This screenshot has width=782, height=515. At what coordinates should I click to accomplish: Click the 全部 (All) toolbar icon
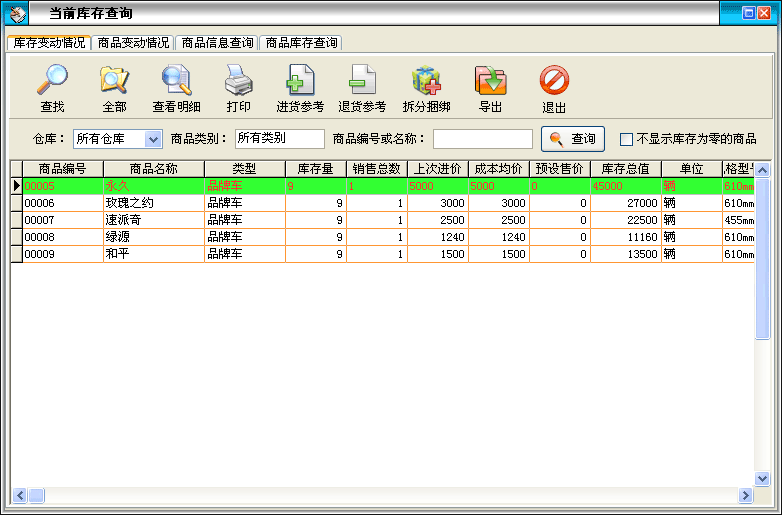pyautogui.click(x=114, y=81)
